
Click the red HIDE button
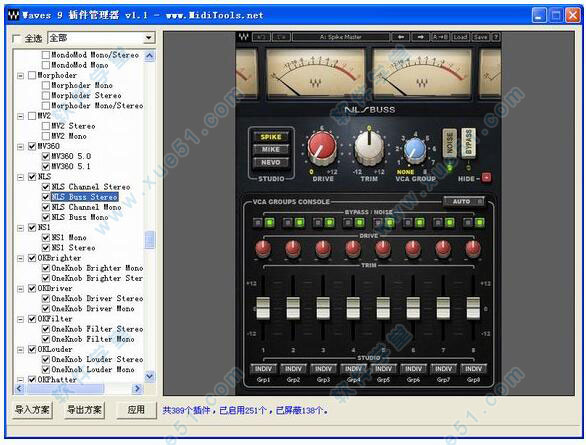(486, 177)
